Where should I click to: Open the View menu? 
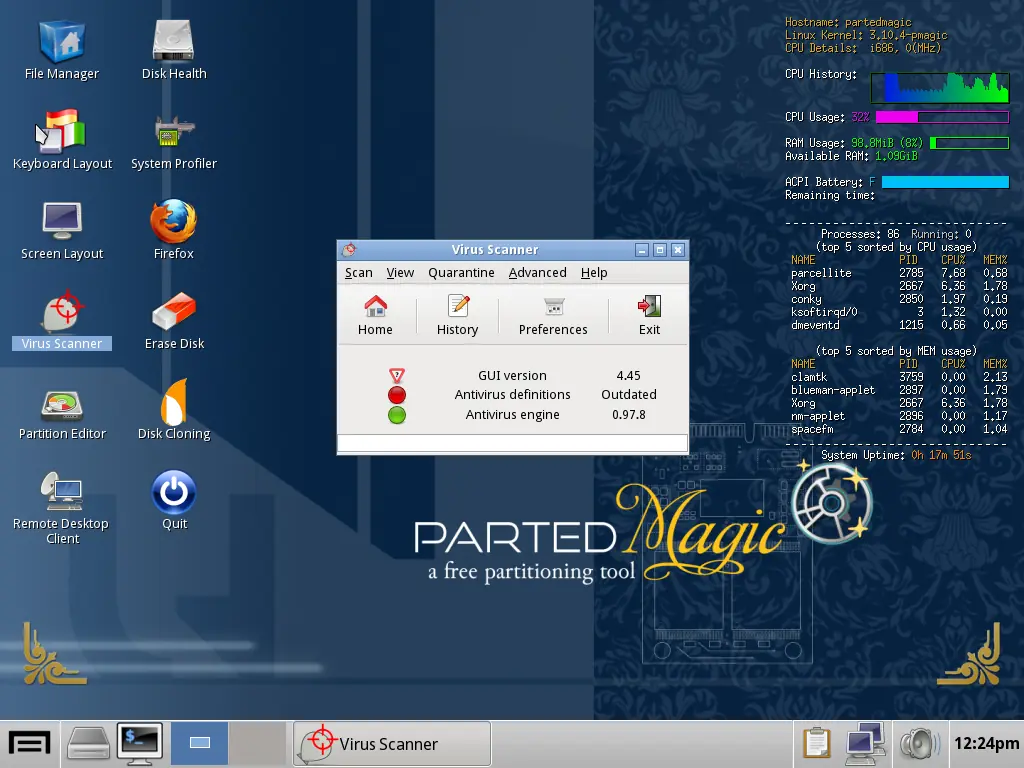pyautogui.click(x=400, y=272)
